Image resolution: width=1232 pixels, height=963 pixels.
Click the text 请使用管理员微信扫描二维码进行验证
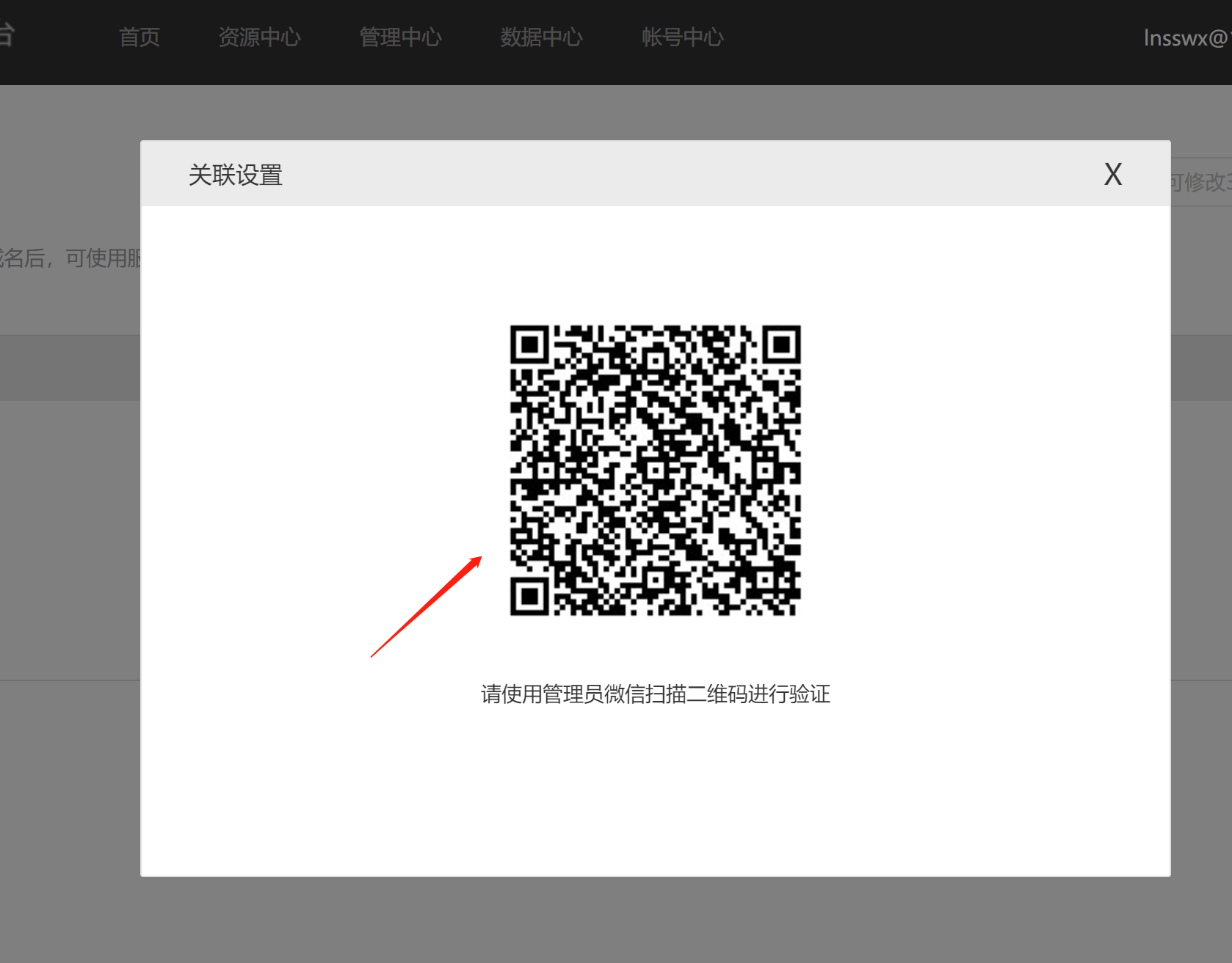coord(656,694)
